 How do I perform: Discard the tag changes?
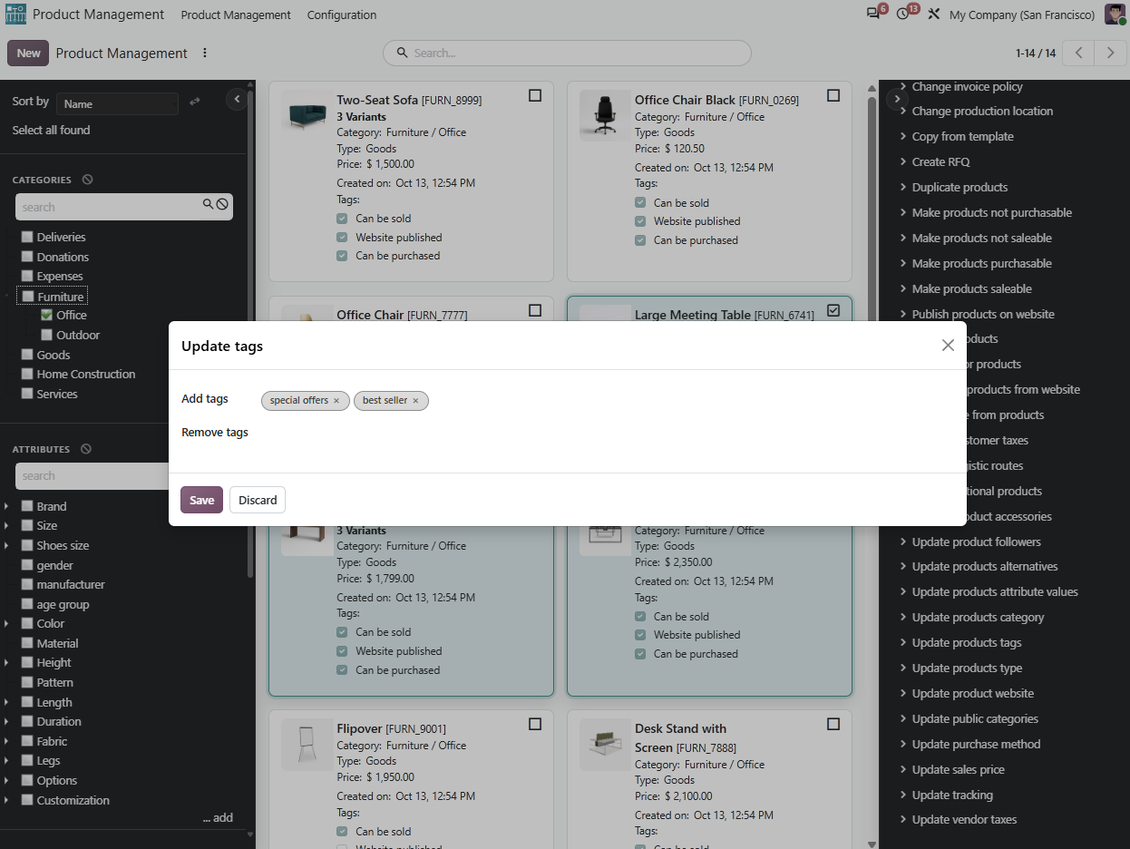tap(257, 499)
